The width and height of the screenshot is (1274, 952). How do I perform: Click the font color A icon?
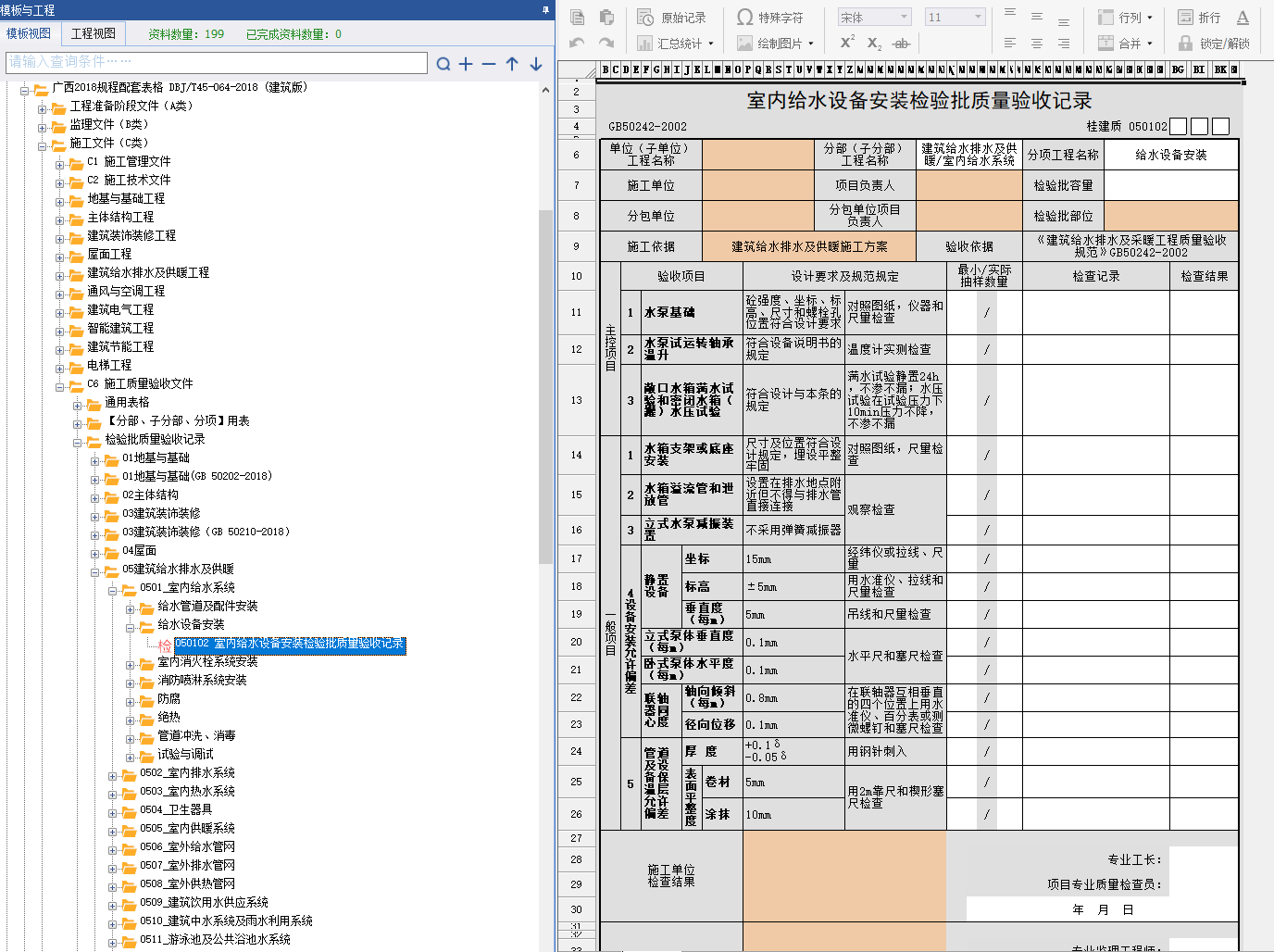click(x=1243, y=18)
